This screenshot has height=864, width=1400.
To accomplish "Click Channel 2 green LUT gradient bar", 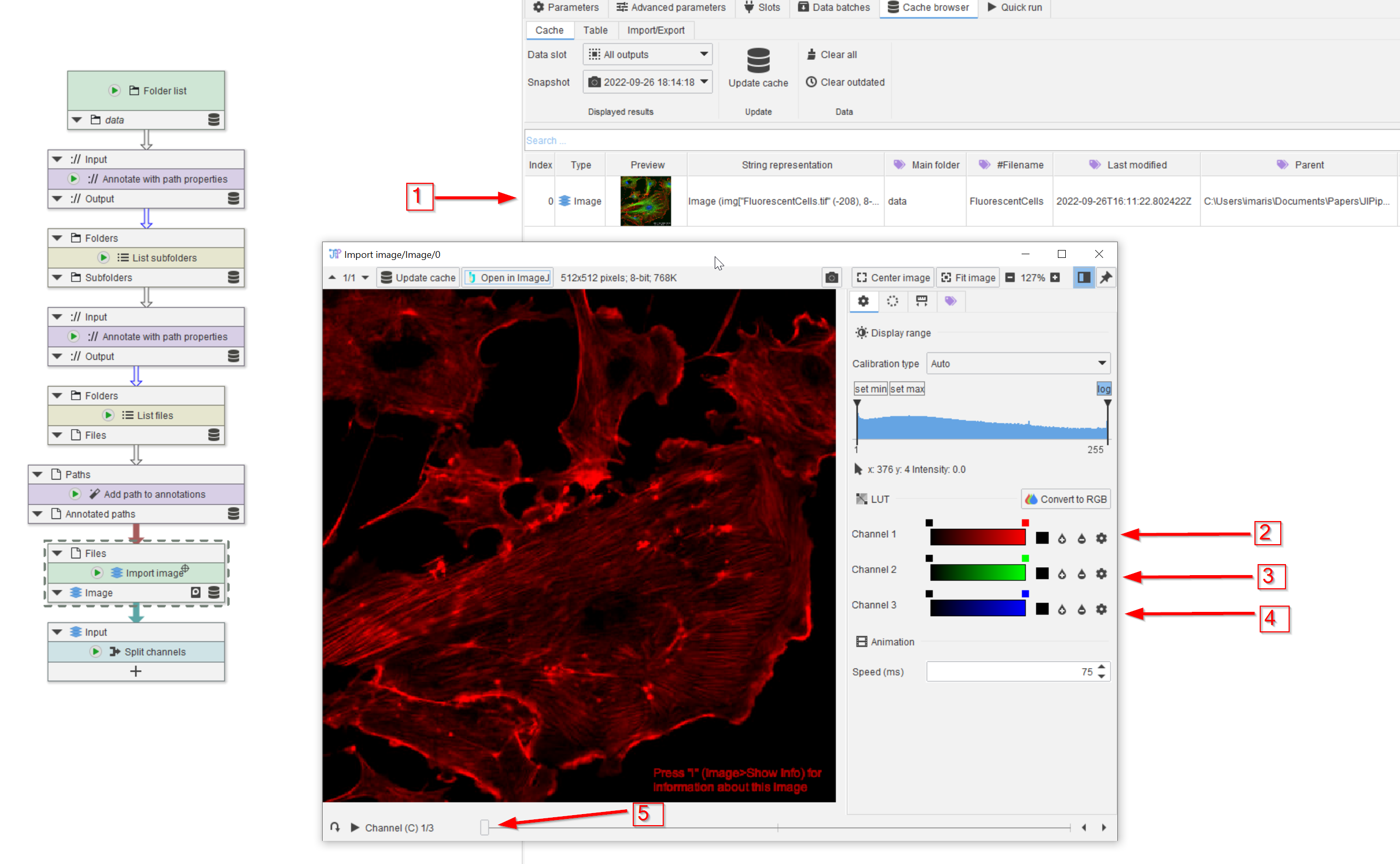I will [977, 573].
